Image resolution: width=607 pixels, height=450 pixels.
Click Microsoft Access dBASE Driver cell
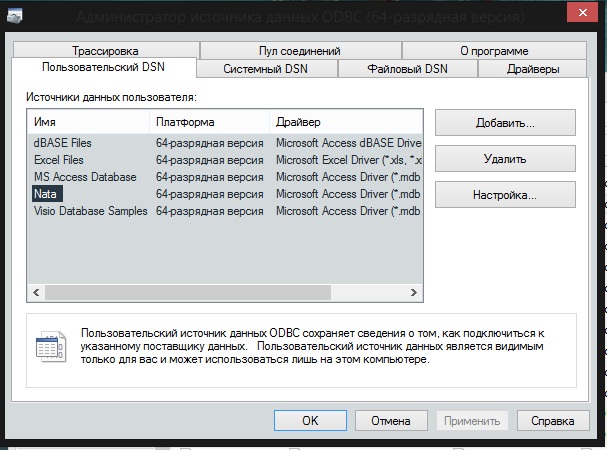point(348,143)
